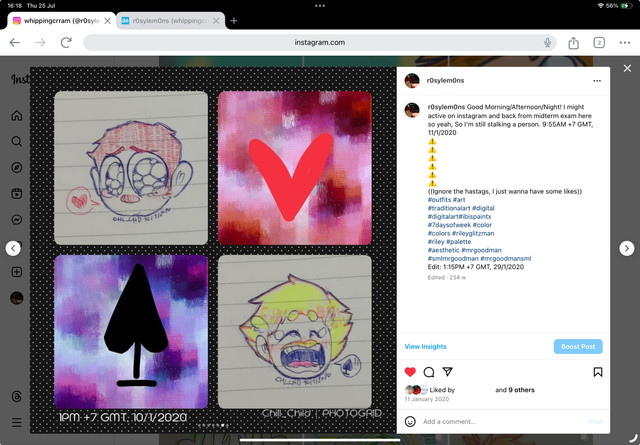This screenshot has height=445, width=640.
Task: Switch to second r0sylem0ns tab
Action: click(x=171, y=20)
